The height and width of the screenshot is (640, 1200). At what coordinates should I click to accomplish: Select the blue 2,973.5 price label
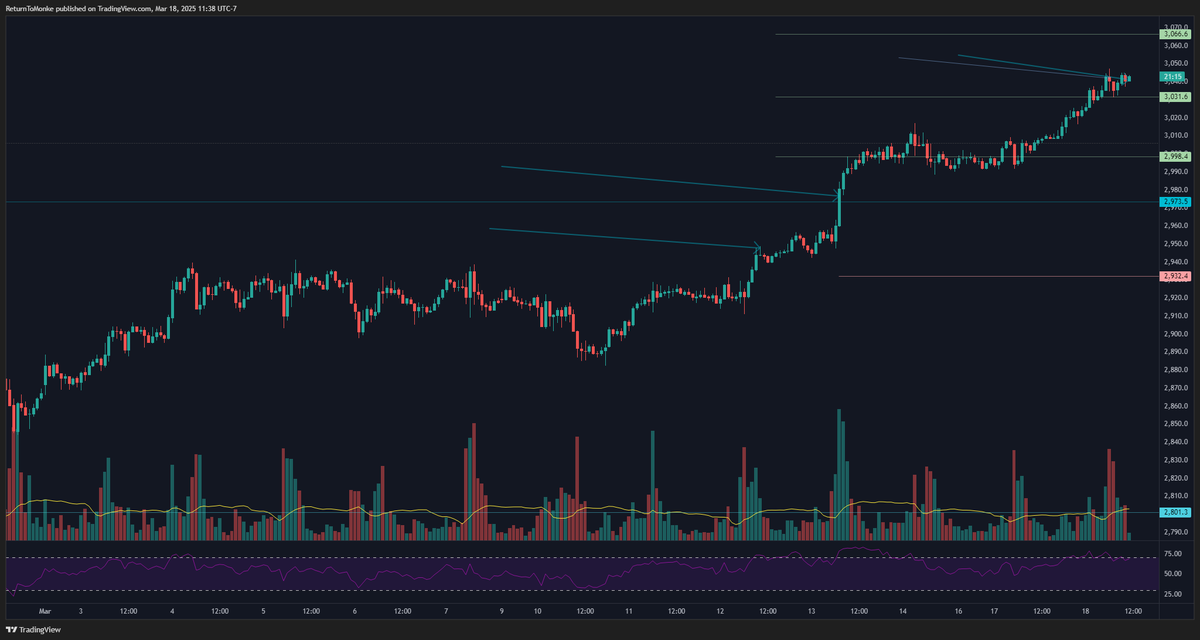coord(1174,202)
